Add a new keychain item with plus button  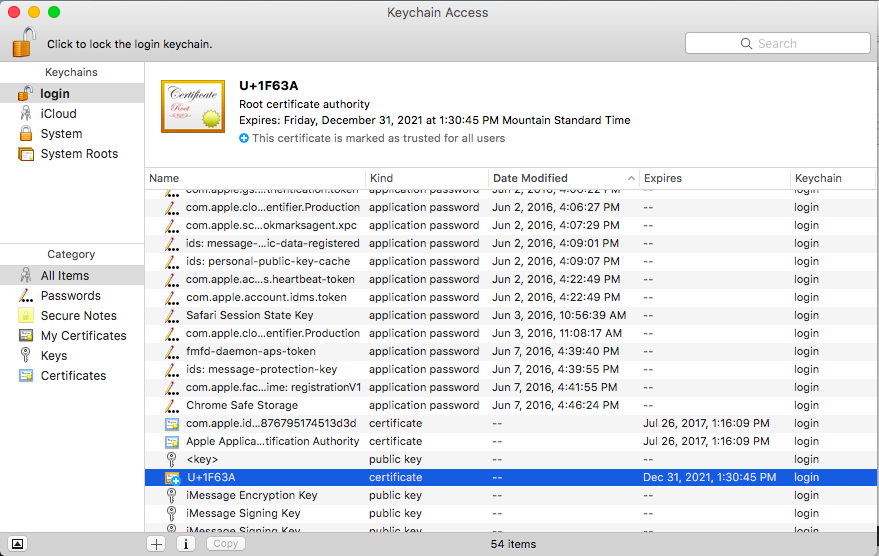point(156,544)
